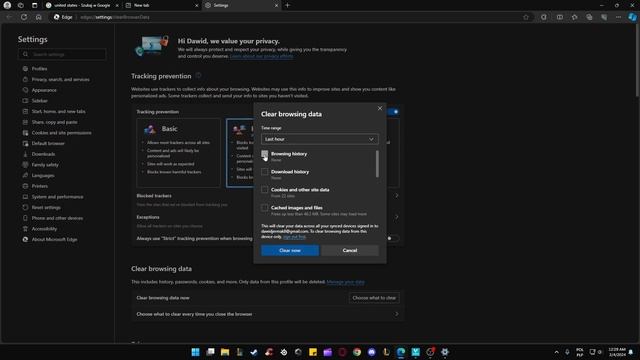
Task: Click the browser home icon
Action: click(38, 17)
